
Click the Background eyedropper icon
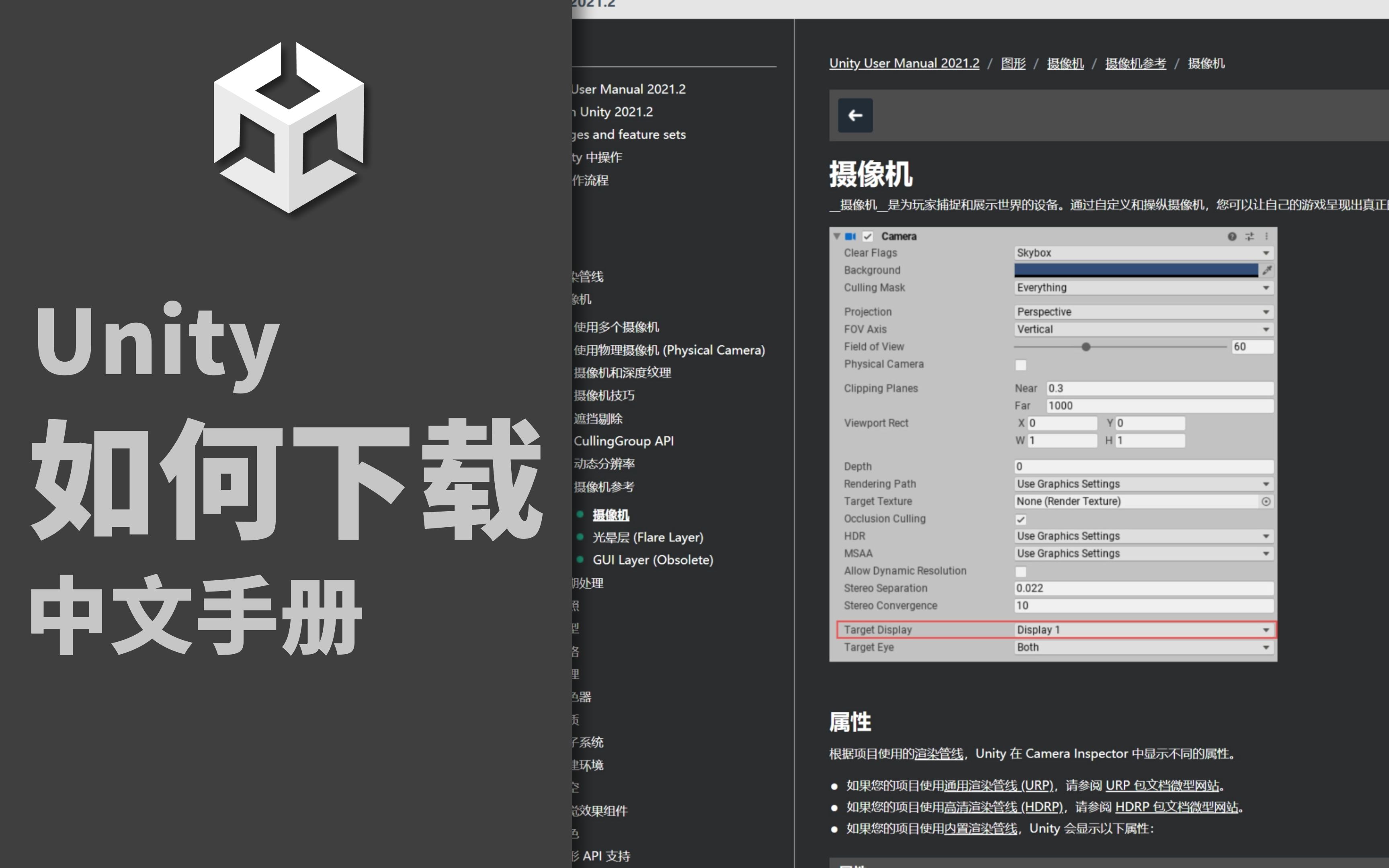[1267, 270]
